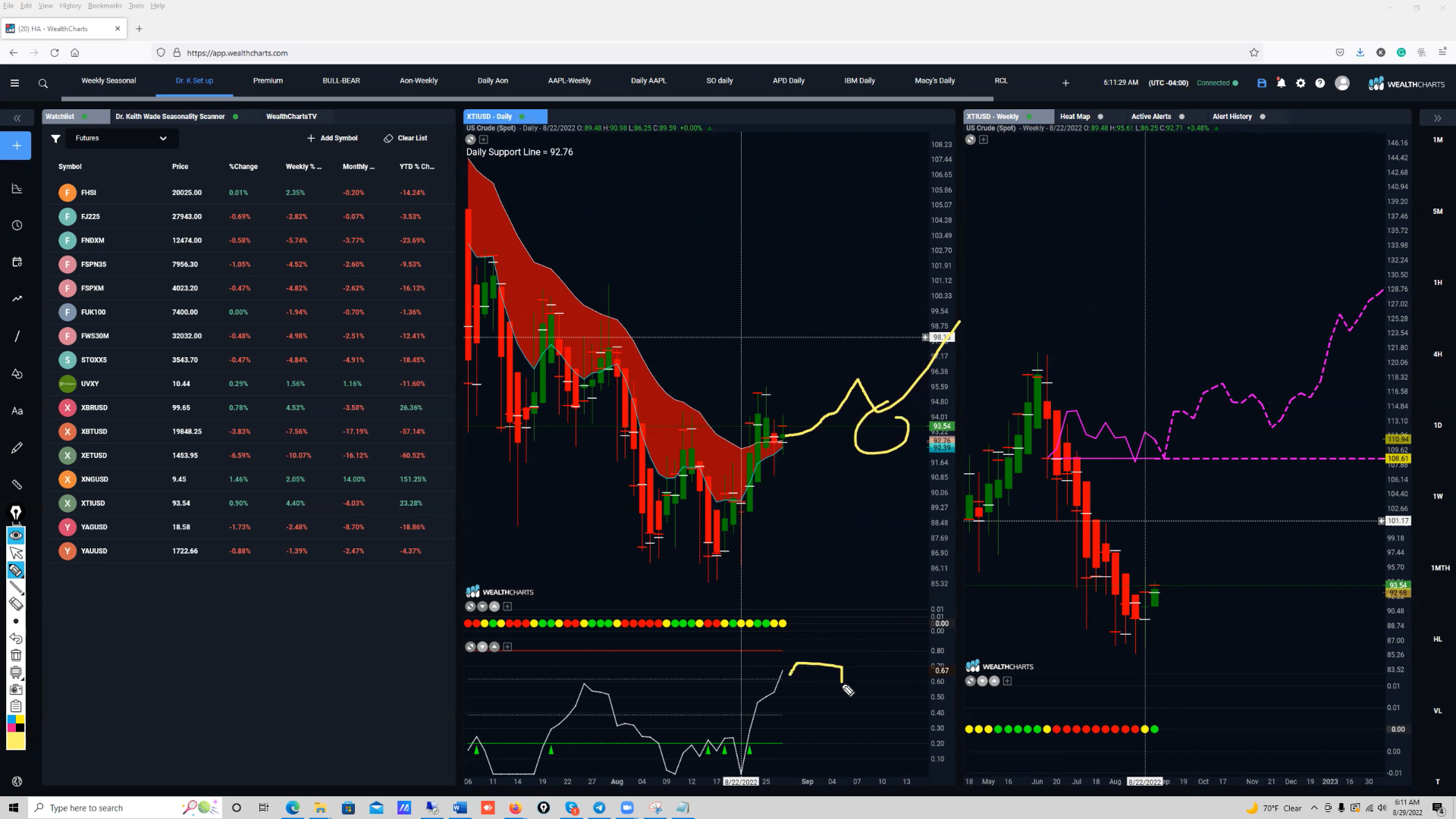
Task: Toggle the XTIUSD - Daily tab green dot
Action: (520, 117)
